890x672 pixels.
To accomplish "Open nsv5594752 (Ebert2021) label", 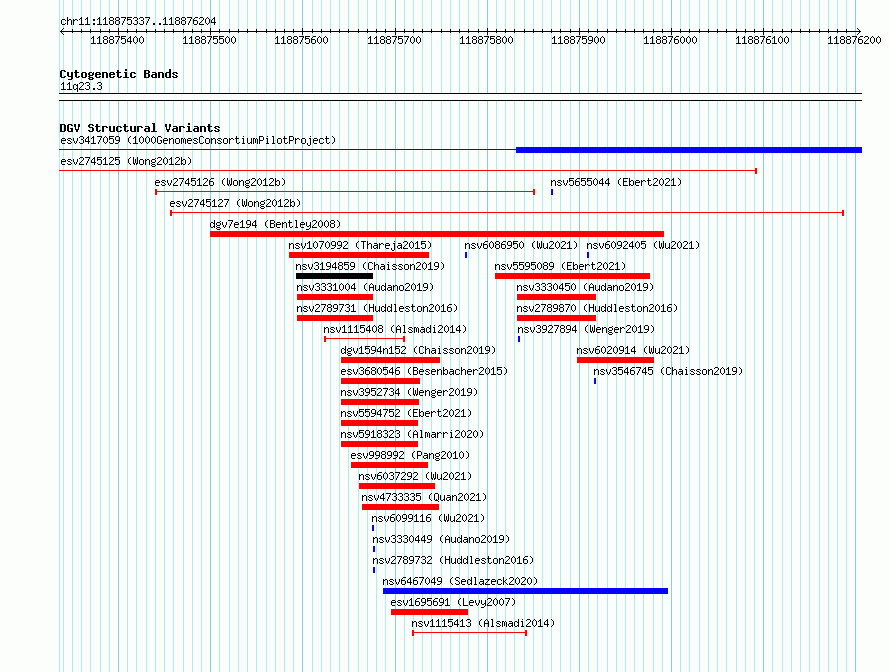I will pos(406,413).
